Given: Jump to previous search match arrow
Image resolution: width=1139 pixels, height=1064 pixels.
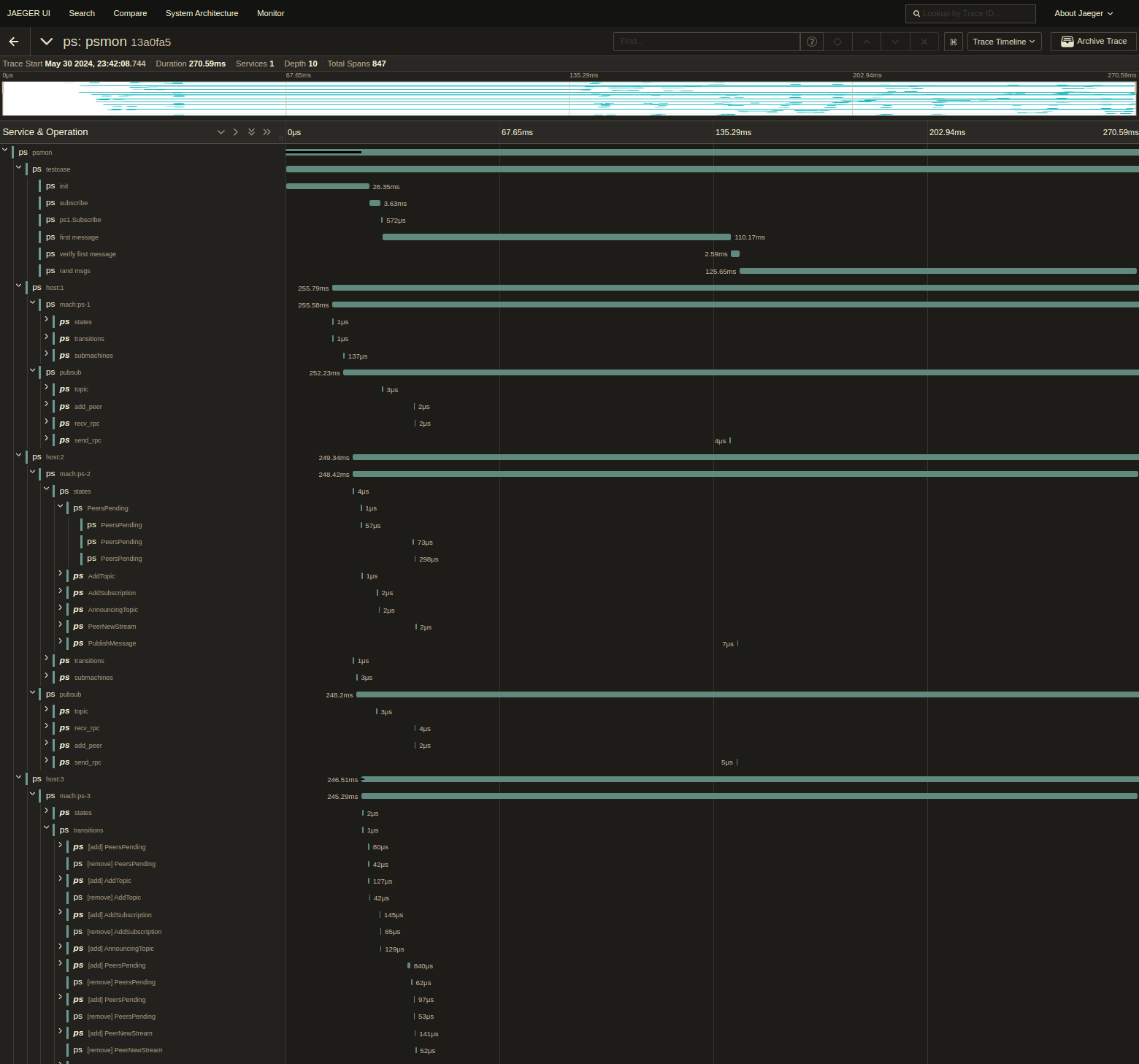Looking at the screenshot, I should click(x=867, y=42).
